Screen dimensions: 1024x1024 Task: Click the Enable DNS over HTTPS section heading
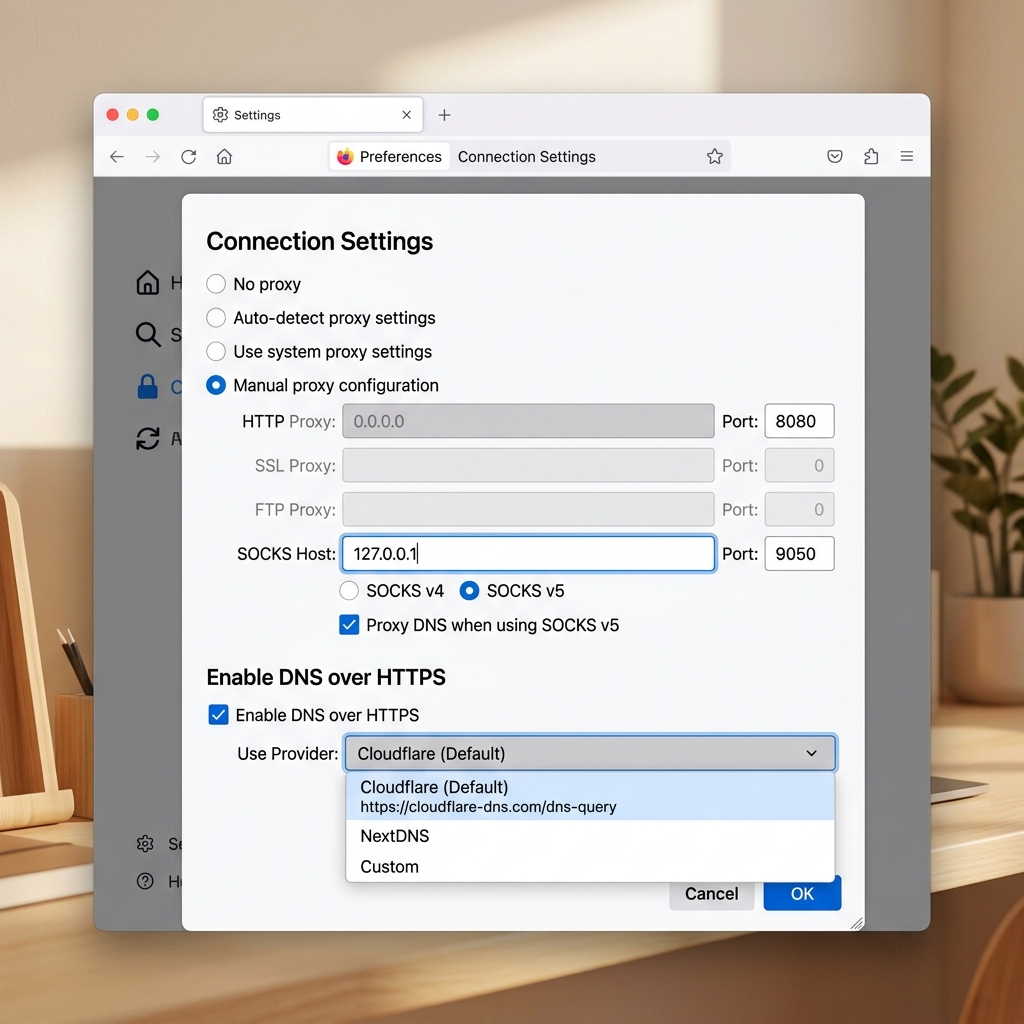[326, 677]
